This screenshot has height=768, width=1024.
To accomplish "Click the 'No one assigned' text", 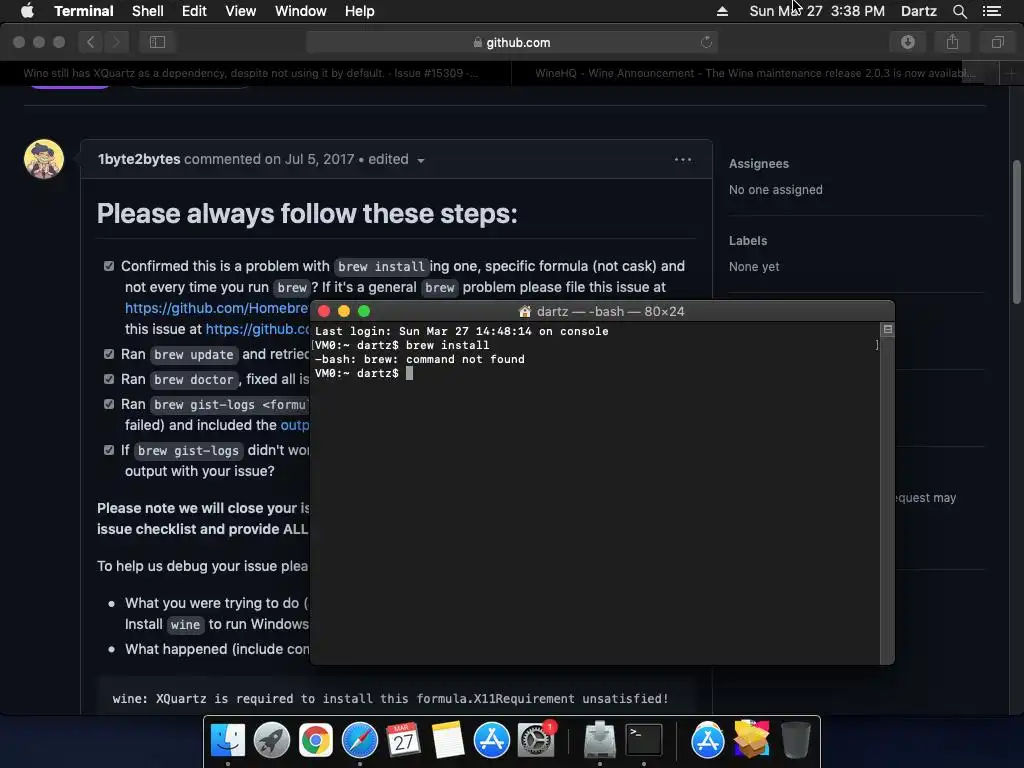I will coord(775,190).
